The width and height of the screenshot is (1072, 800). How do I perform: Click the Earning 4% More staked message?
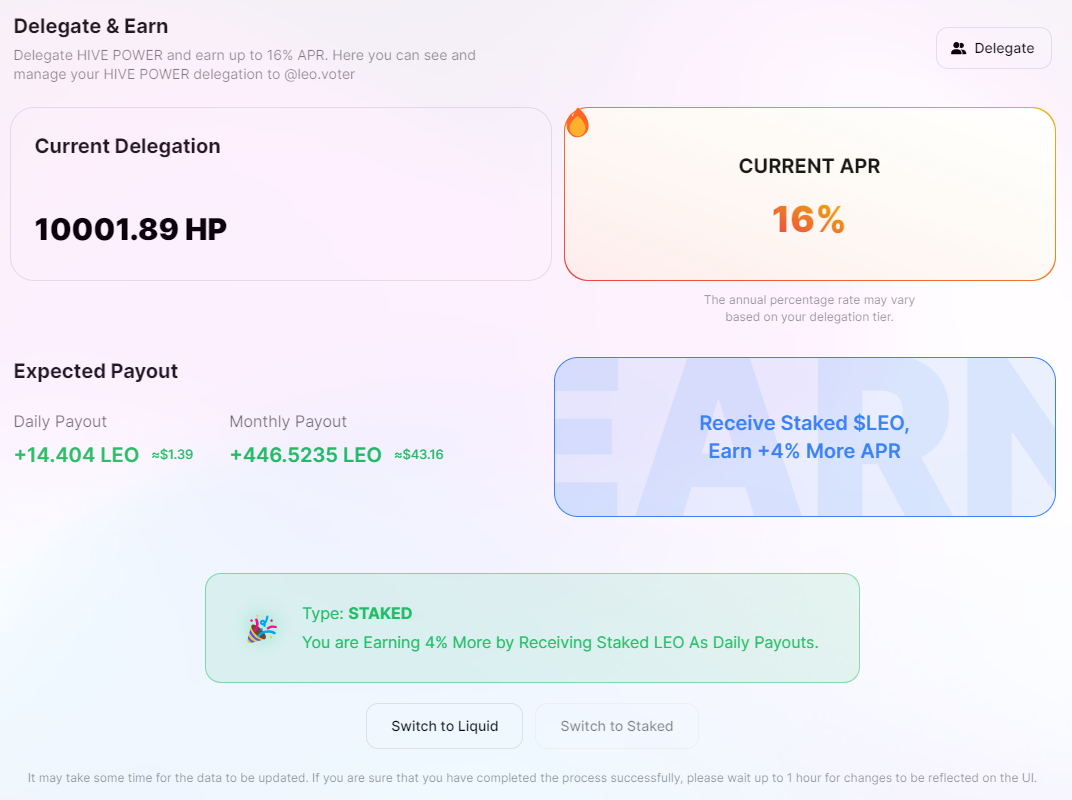(561, 643)
